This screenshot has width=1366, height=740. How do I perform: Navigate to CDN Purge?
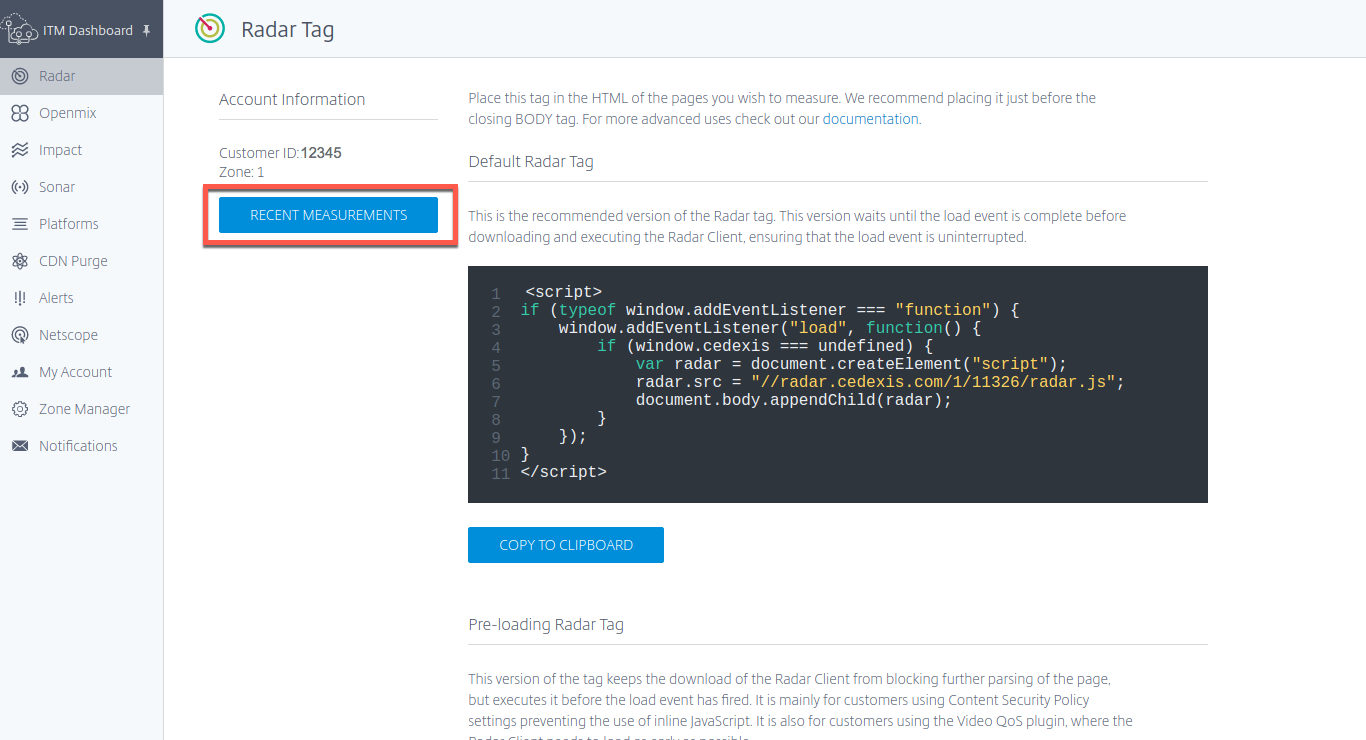pos(81,261)
